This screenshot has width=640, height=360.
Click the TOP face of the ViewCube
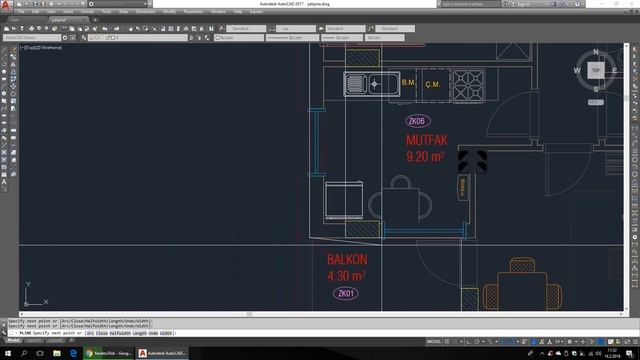click(596, 71)
